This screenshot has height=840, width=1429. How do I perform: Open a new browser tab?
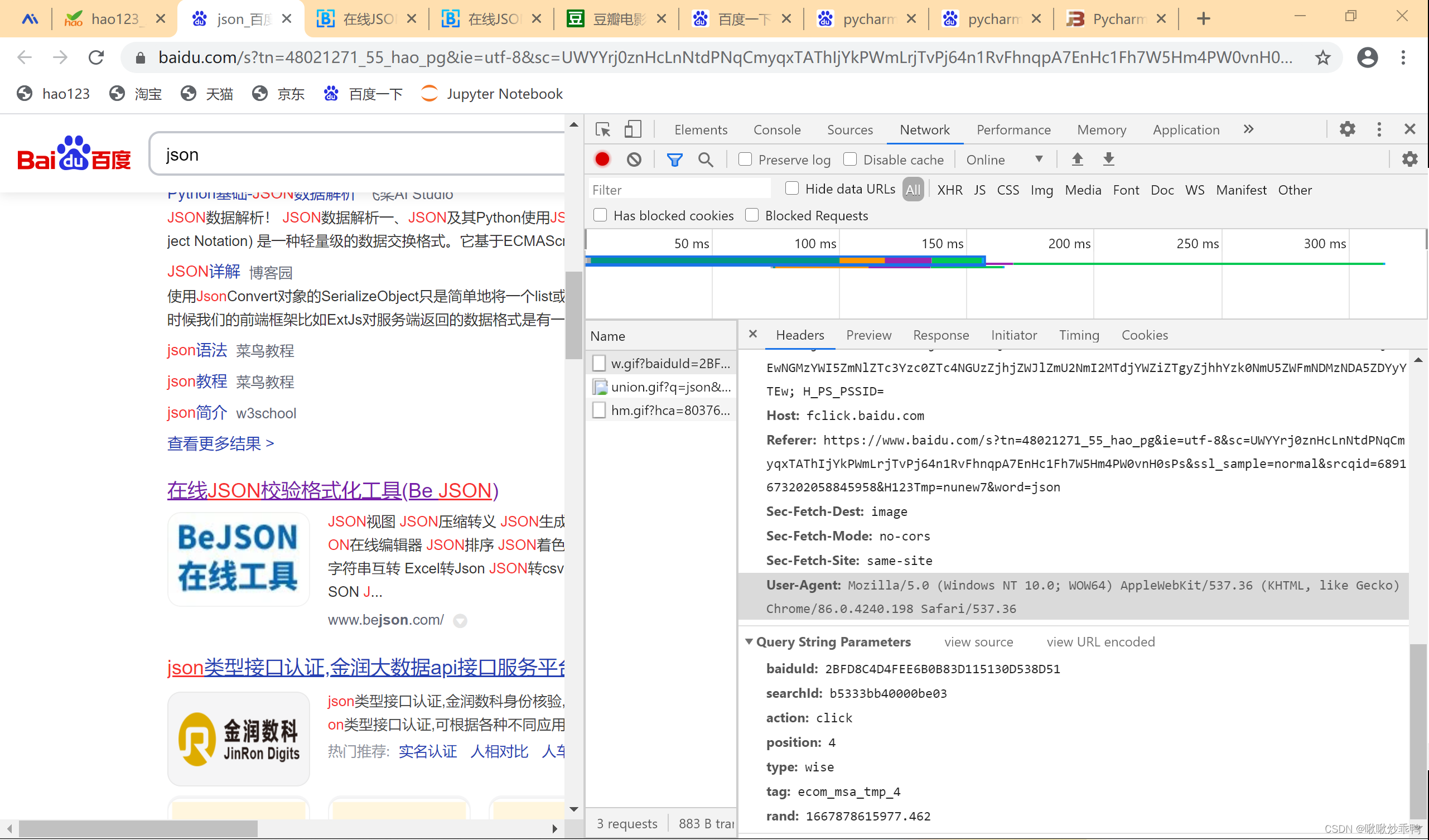[1203, 20]
